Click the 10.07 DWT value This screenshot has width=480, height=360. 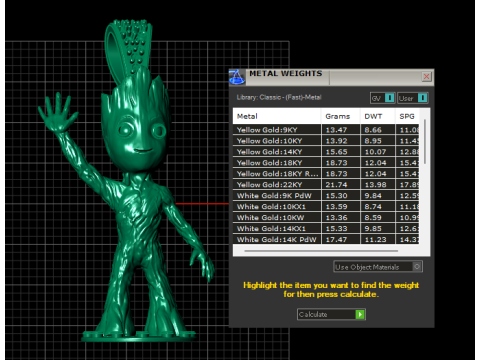375,152
